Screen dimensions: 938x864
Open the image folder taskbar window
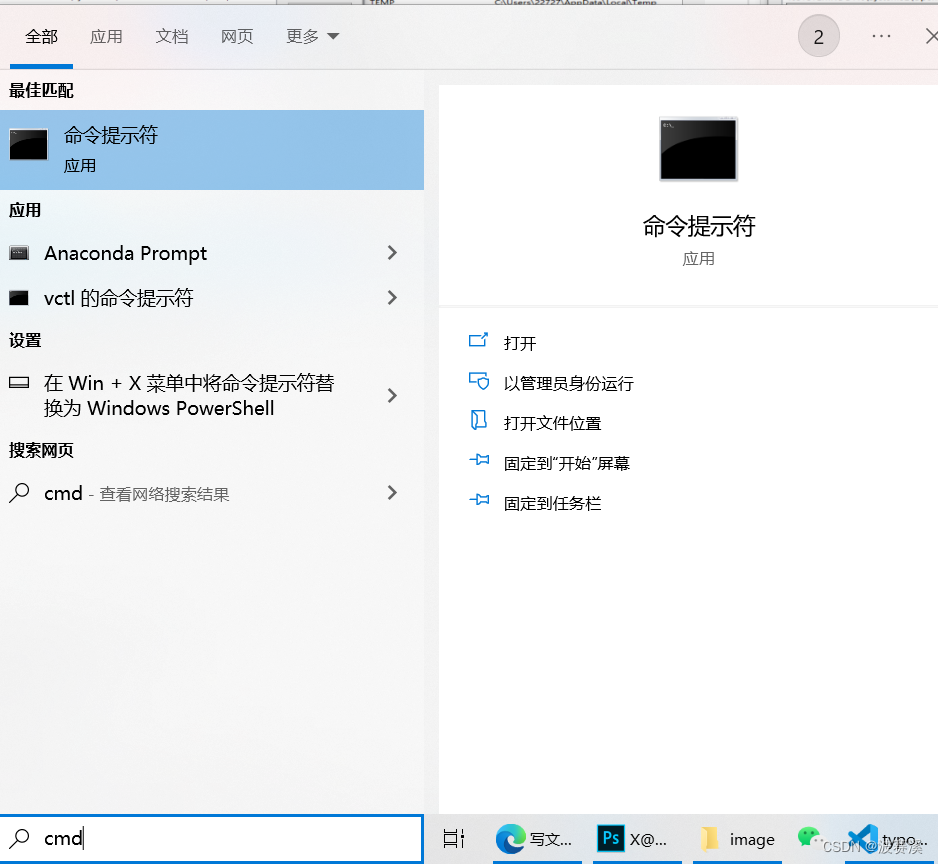(x=737, y=839)
